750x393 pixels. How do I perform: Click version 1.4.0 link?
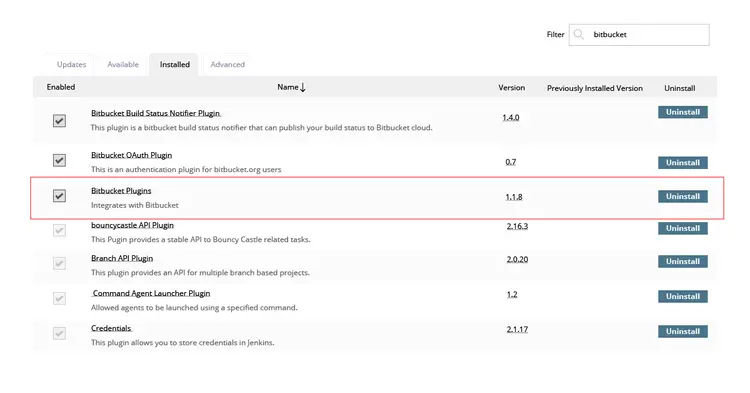point(511,118)
